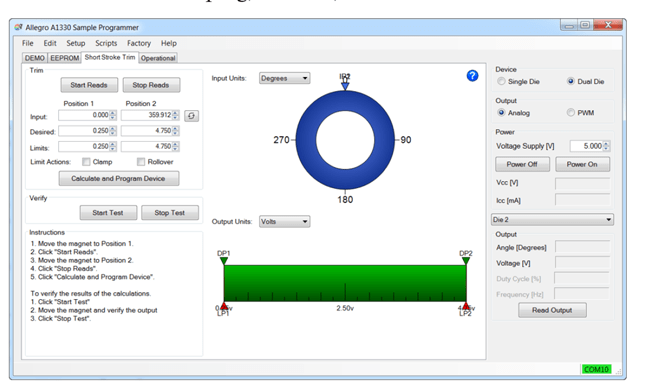The width and height of the screenshot is (650, 384).
Task: Click Calculate and Program Device button
Action: 119,179
